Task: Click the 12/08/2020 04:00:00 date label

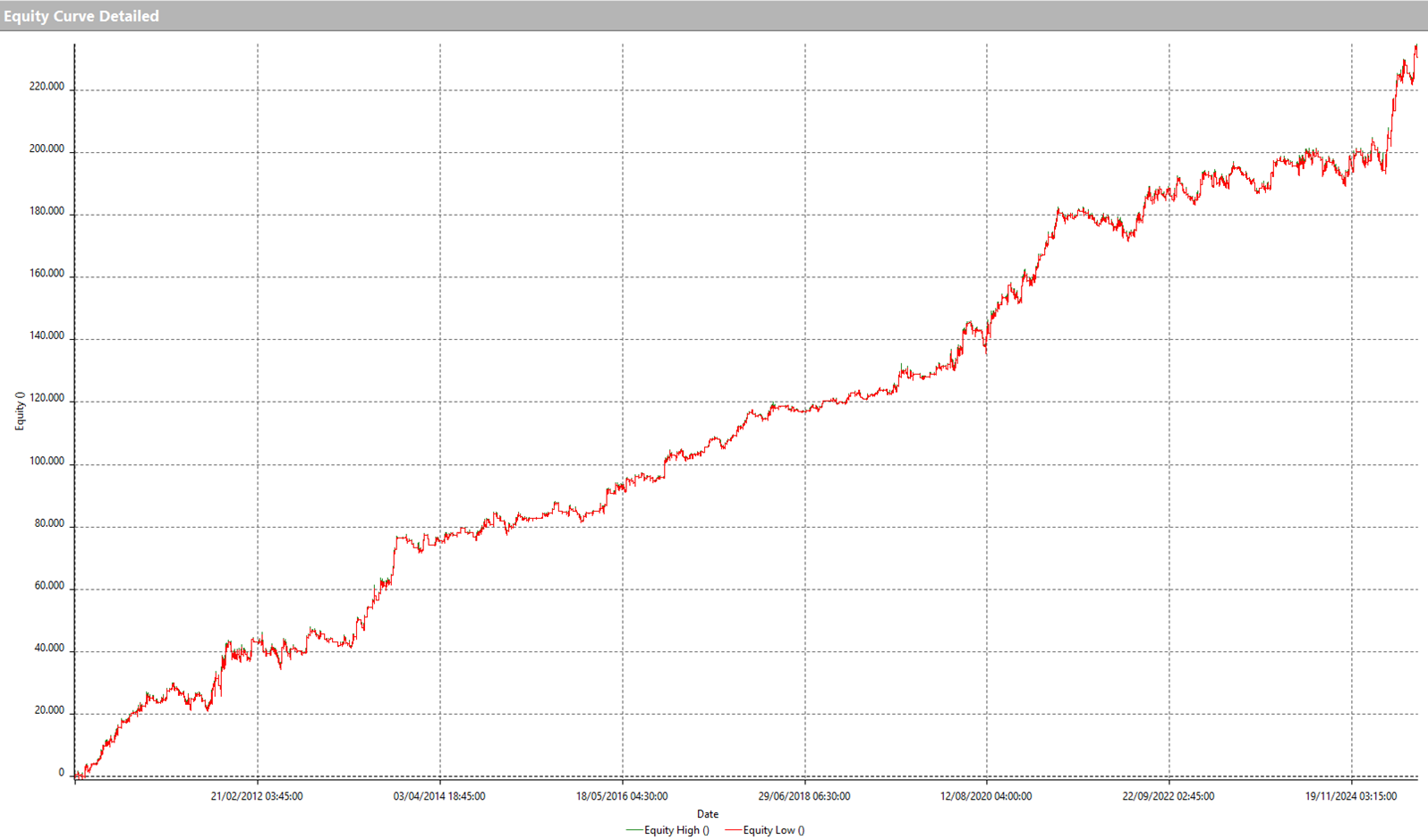Action: click(x=986, y=796)
